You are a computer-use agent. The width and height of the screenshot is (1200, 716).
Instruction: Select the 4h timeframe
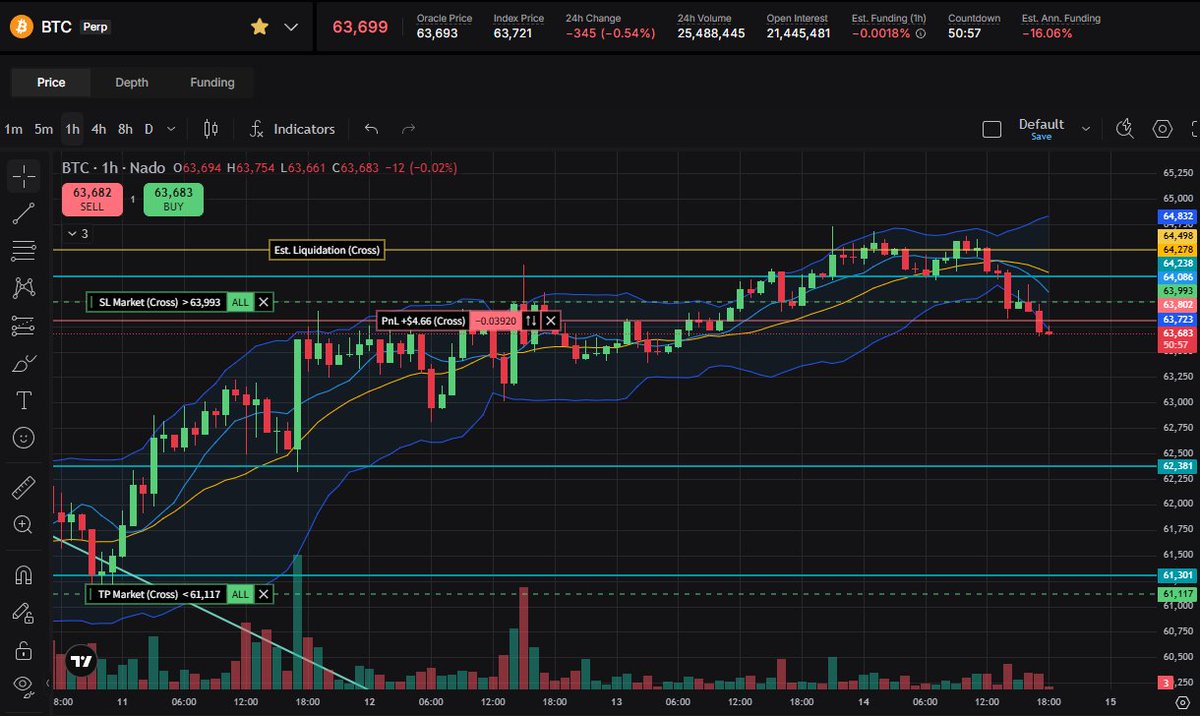coord(99,128)
